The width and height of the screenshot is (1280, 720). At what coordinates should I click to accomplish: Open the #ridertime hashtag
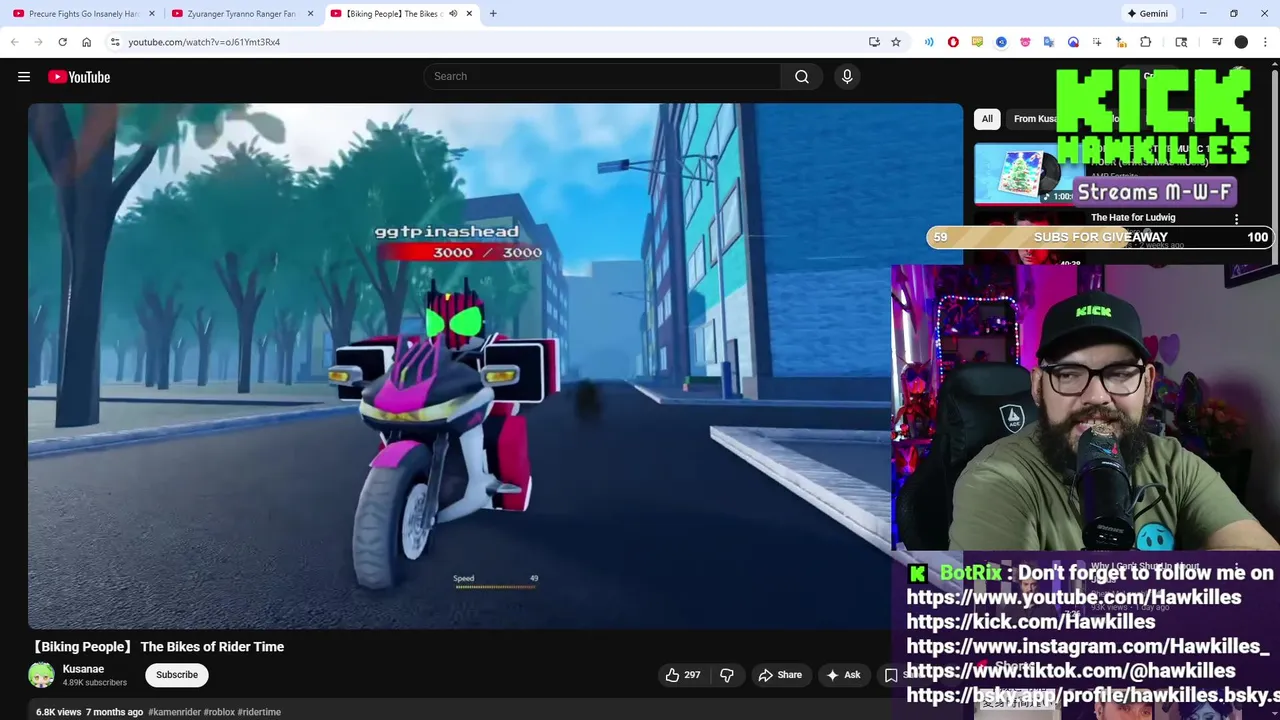tap(259, 712)
